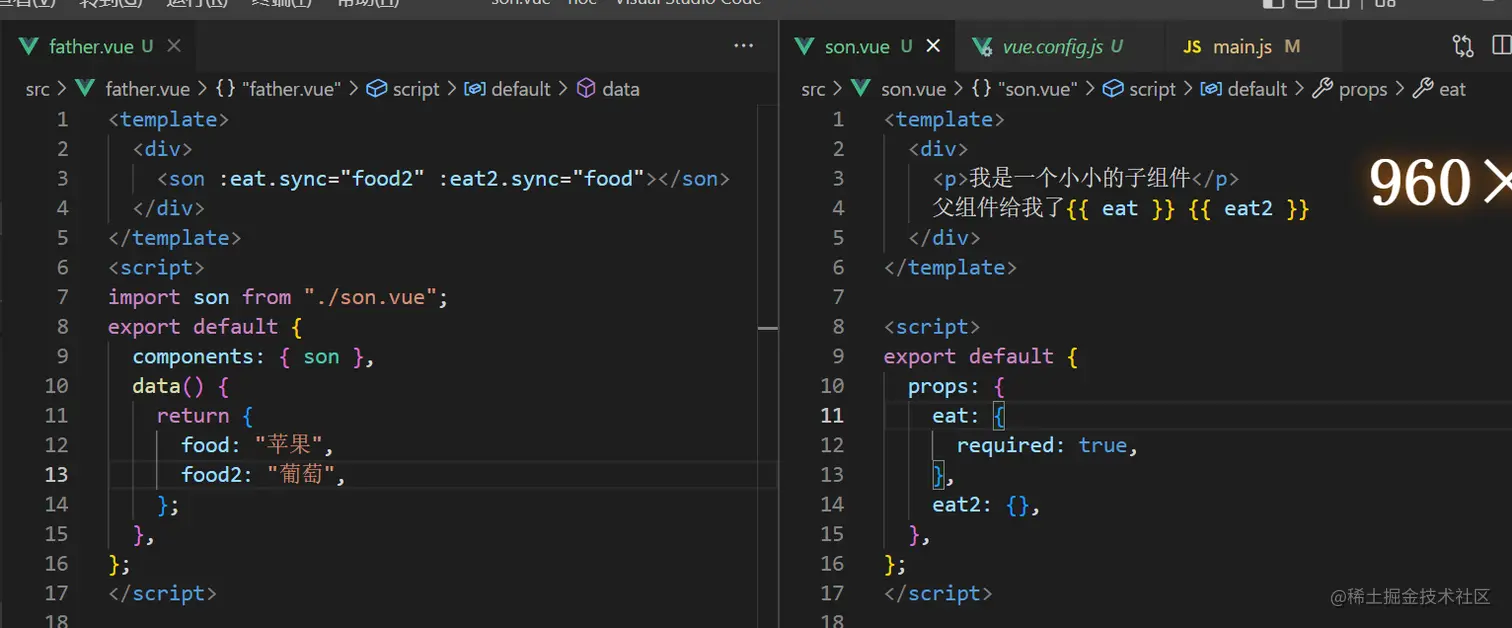Click the Open Changes compare icon

[x=1463, y=46]
